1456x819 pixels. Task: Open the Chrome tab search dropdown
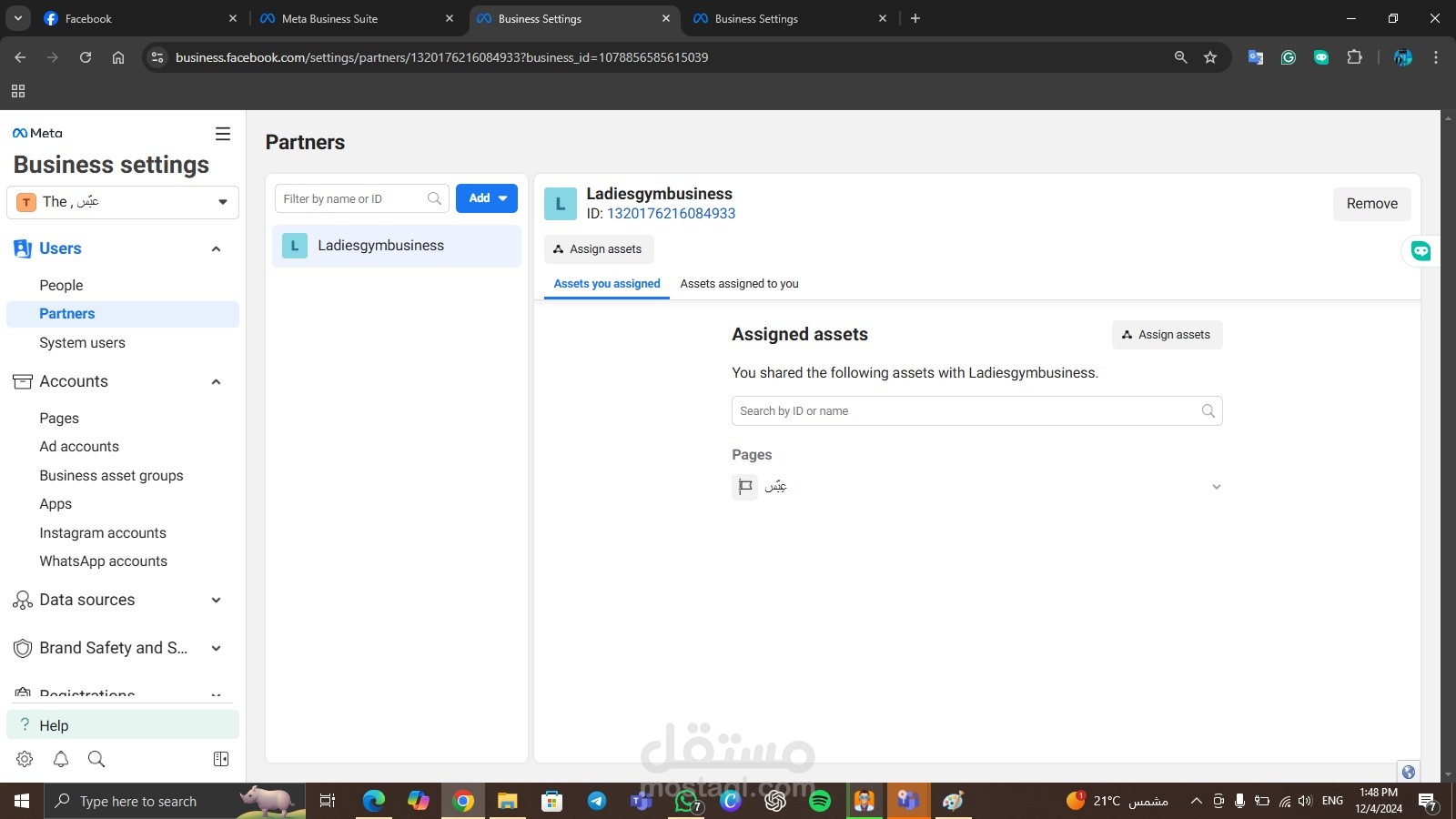tap(18, 18)
